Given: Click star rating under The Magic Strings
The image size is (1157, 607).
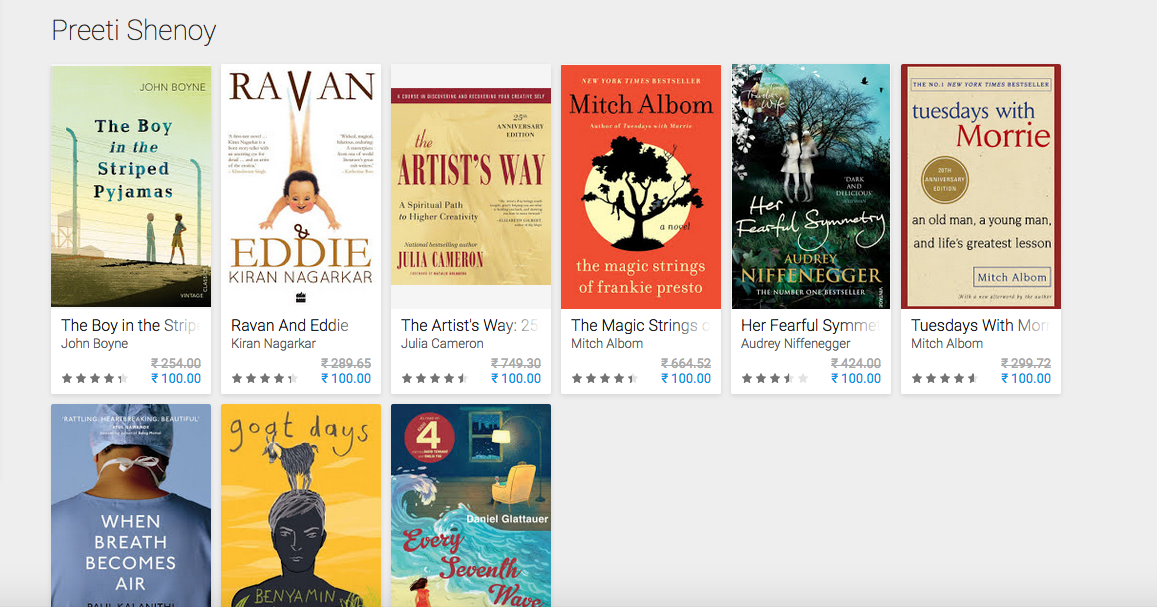Looking at the screenshot, I should (605, 378).
